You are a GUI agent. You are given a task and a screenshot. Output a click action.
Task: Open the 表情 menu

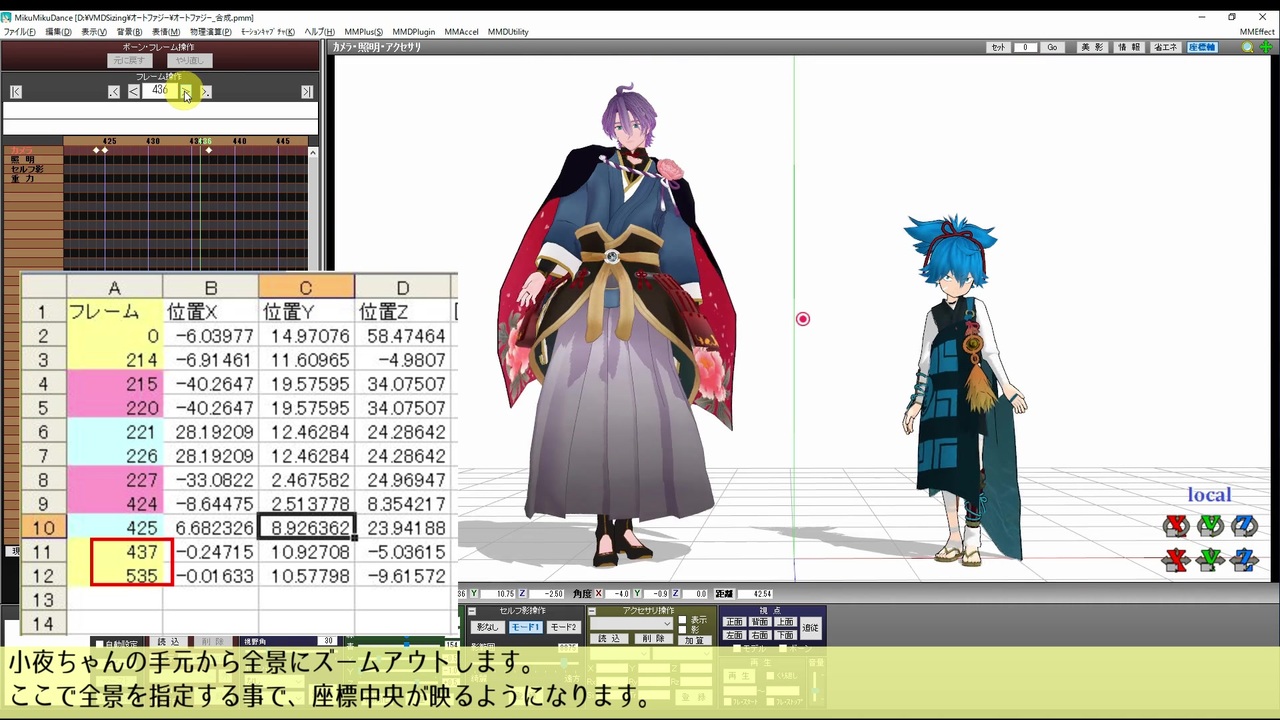tap(166, 32)
